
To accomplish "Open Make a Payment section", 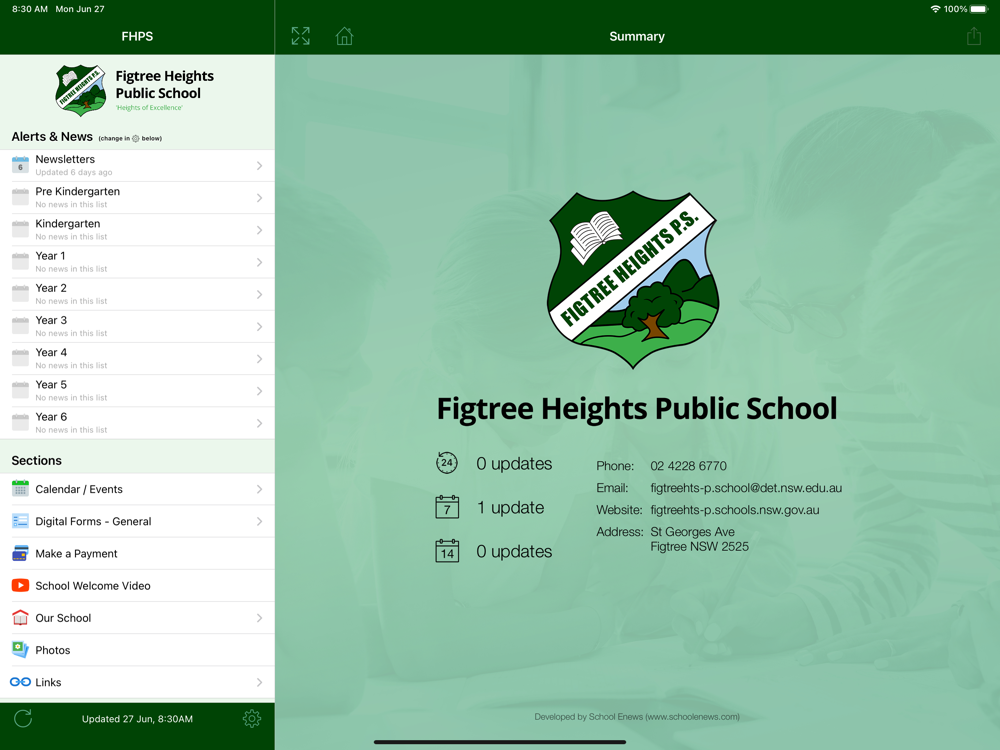I will tap(137, 554).
